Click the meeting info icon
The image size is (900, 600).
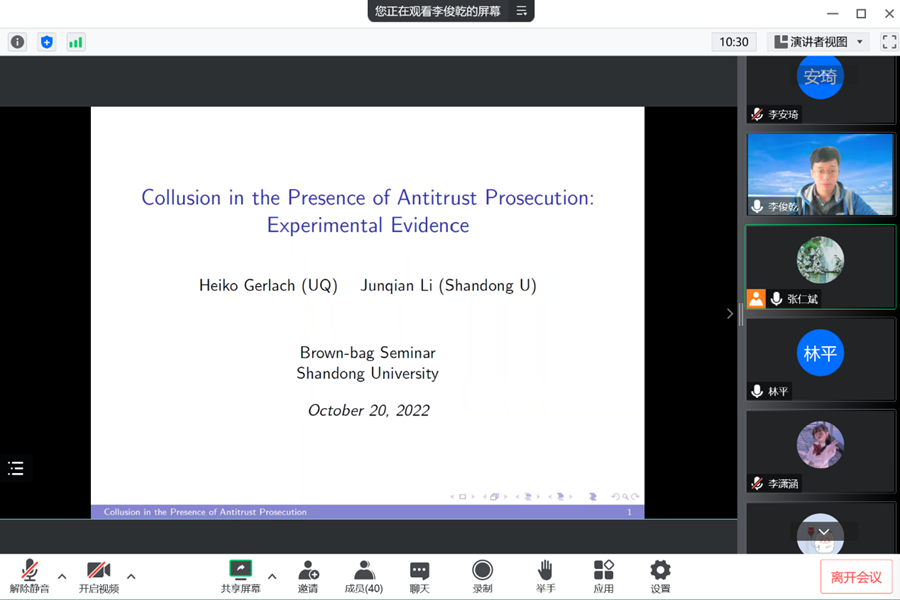coord(17,42)
